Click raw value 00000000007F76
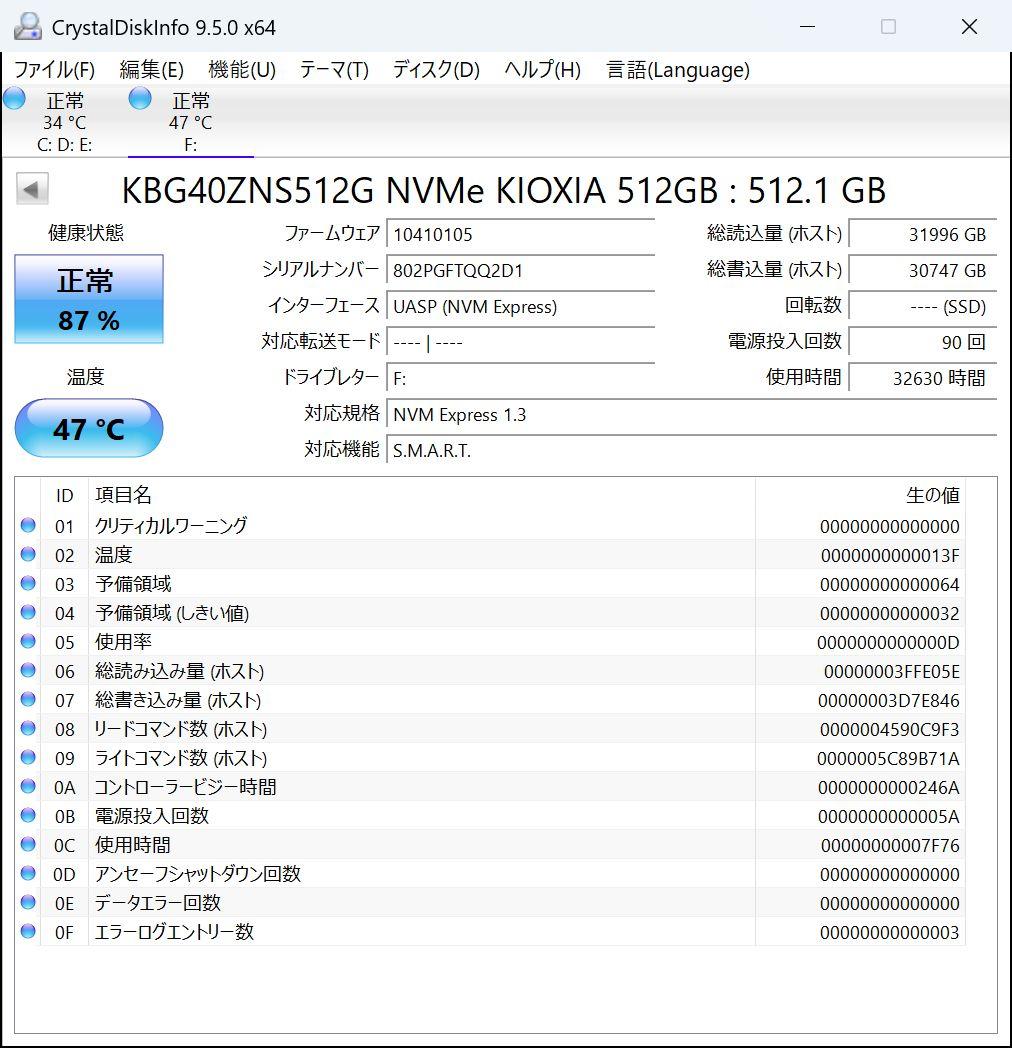This screenshot has width=1012, height=1048. point(890,845)
